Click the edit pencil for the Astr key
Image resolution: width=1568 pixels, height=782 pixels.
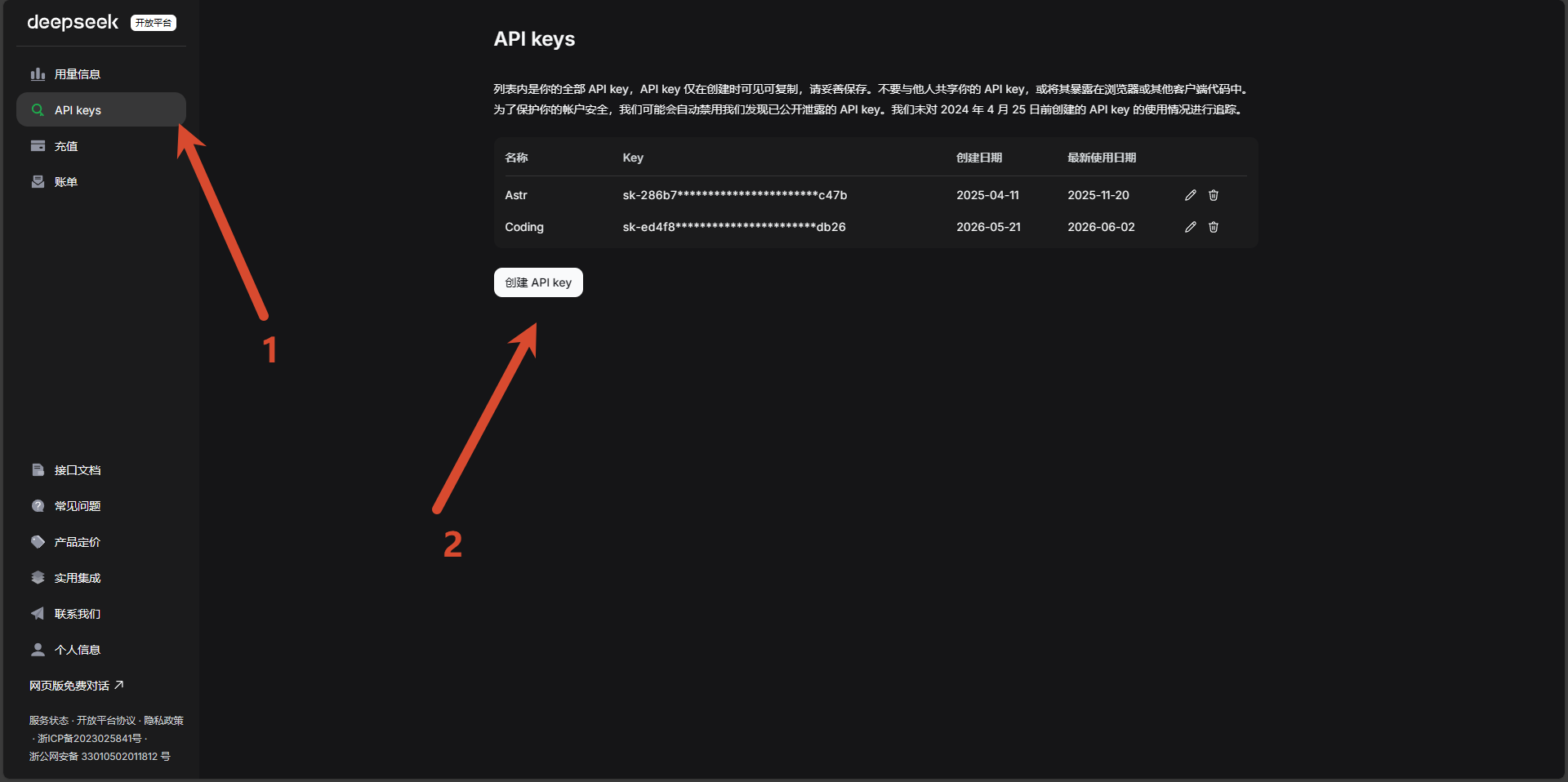[1191, 195]
